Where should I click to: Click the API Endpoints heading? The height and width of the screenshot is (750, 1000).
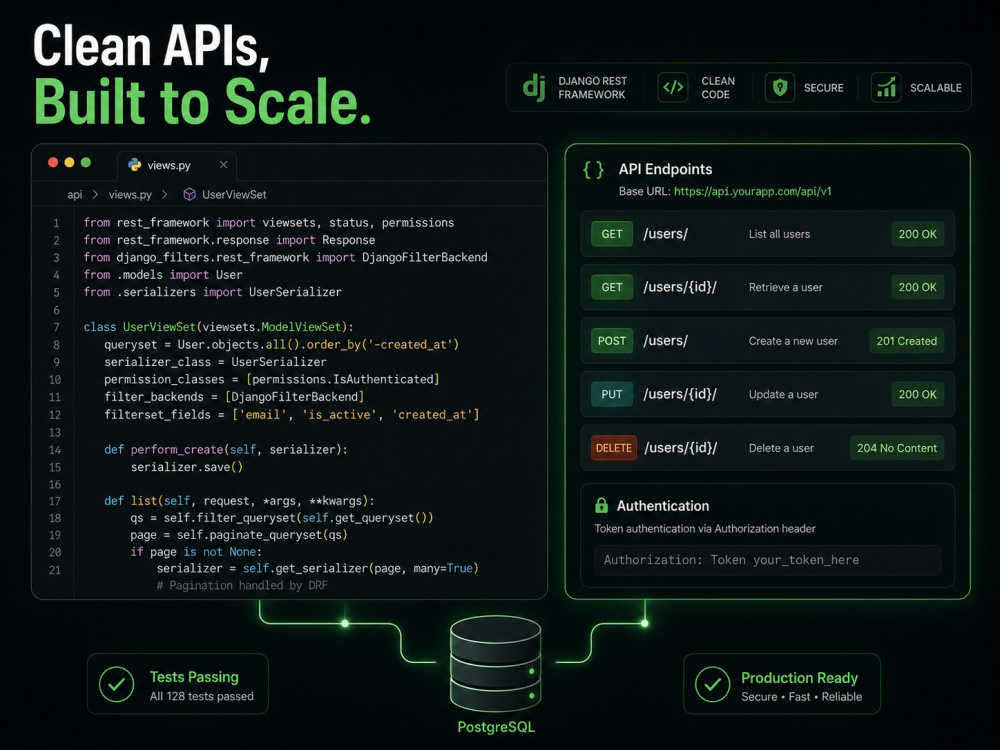[665, 169]
